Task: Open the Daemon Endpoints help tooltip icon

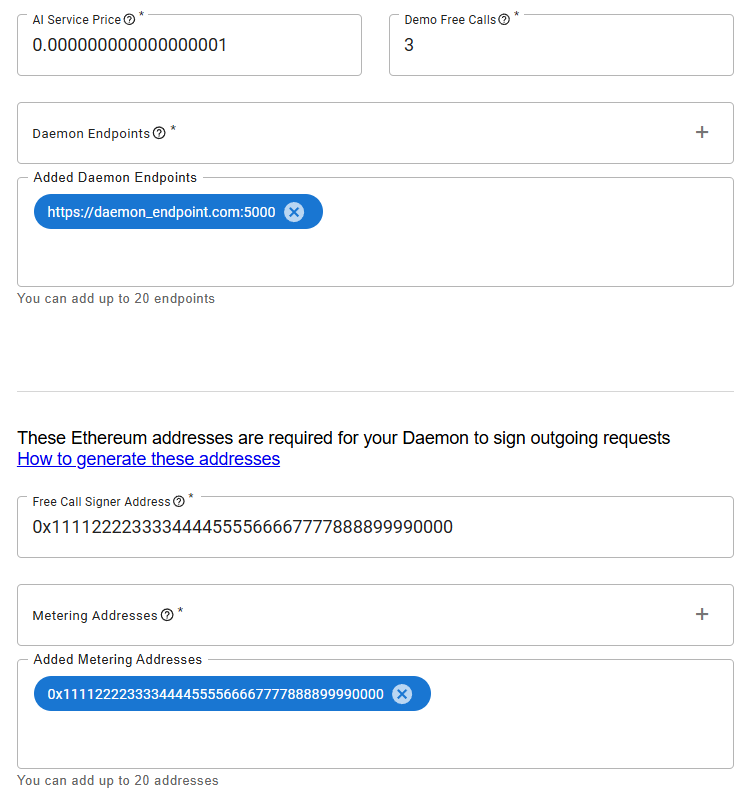Action: tap(159, 133)
